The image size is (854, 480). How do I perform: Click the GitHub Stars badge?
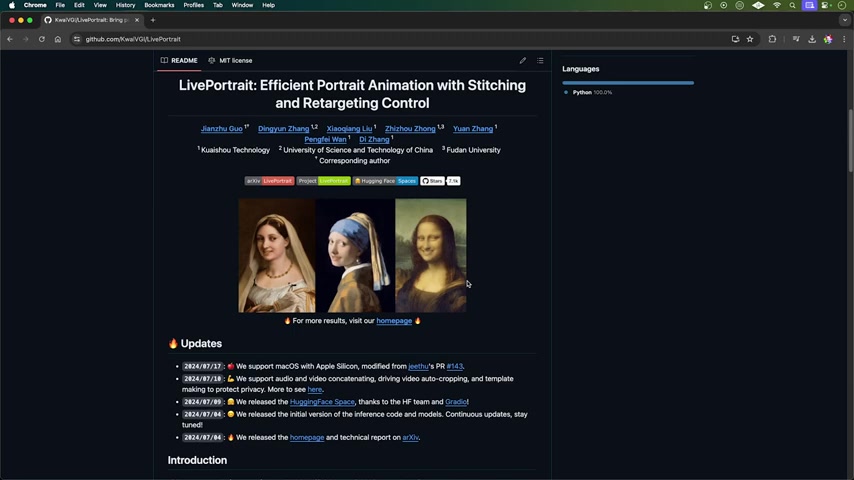440,181
